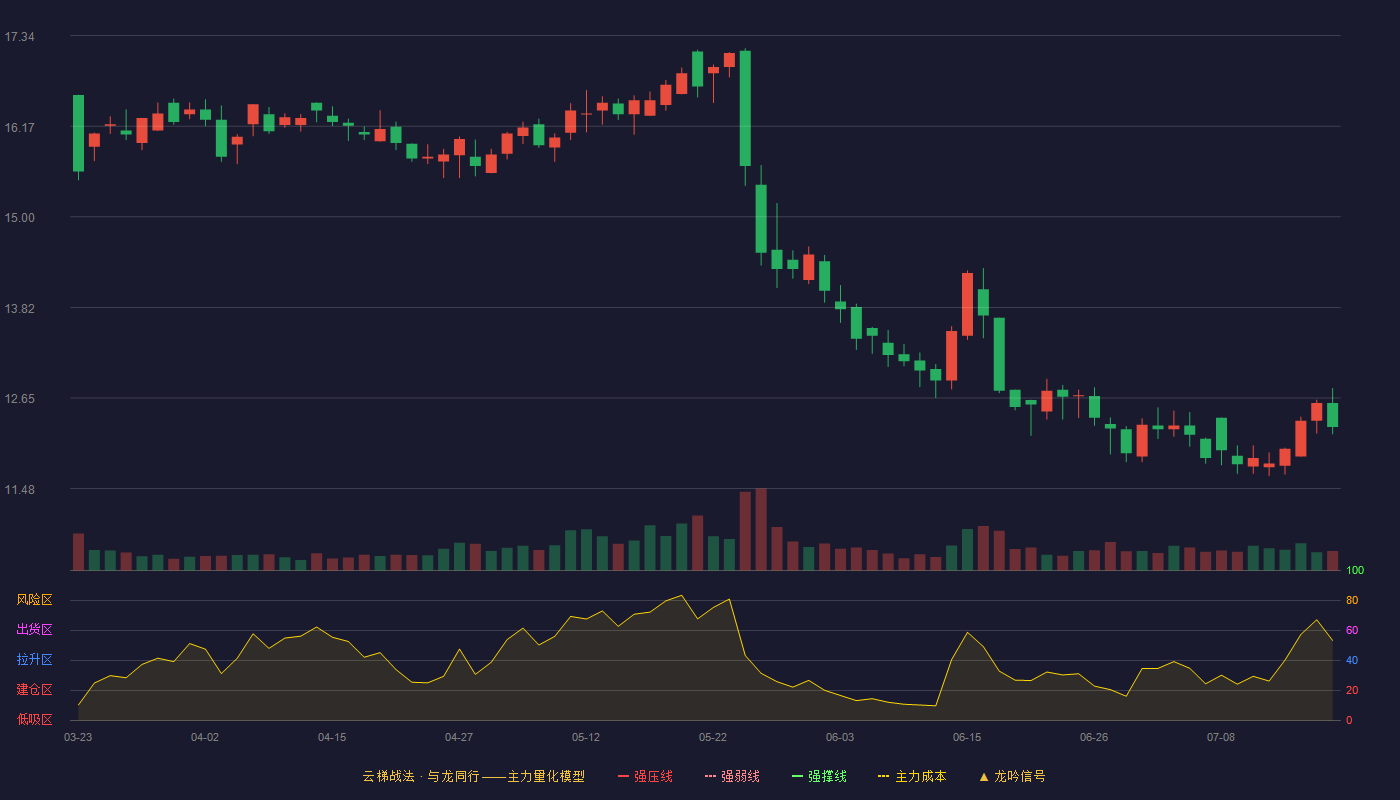This screenshot has width=1400, height=800.
Task: Toggle the red 强压线 legend marker
Action: [x=623, y=776]
